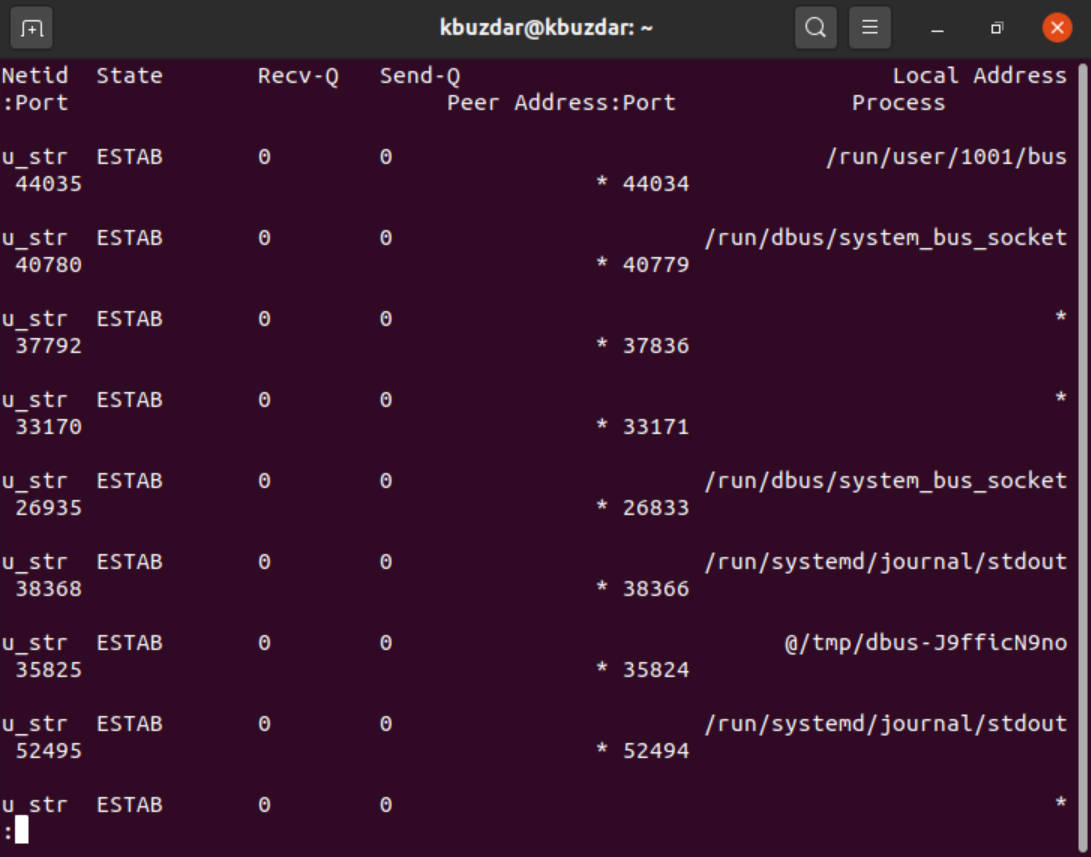1091x857 pixels.
Task: Click the peer port number 37836
Action: [655, 346]
